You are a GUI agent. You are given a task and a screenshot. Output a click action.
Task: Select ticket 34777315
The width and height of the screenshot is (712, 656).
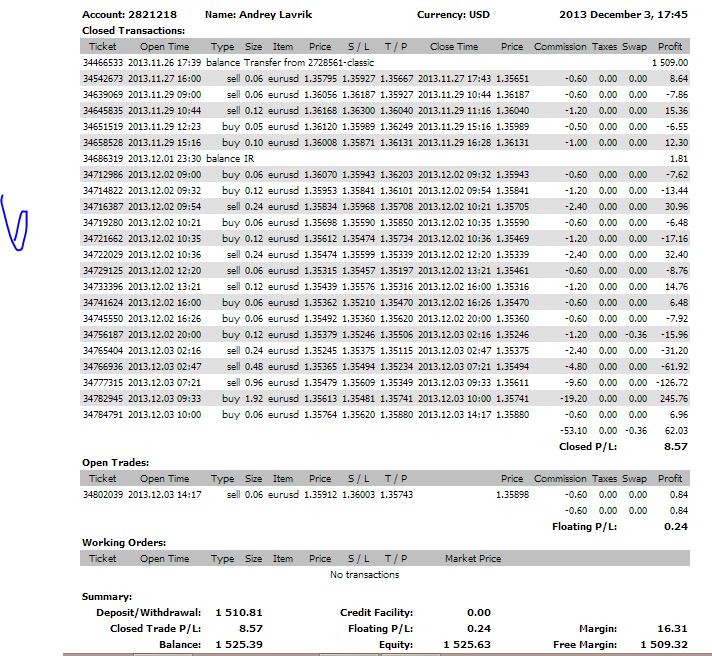pyautogui.click(x=103, y=383)
